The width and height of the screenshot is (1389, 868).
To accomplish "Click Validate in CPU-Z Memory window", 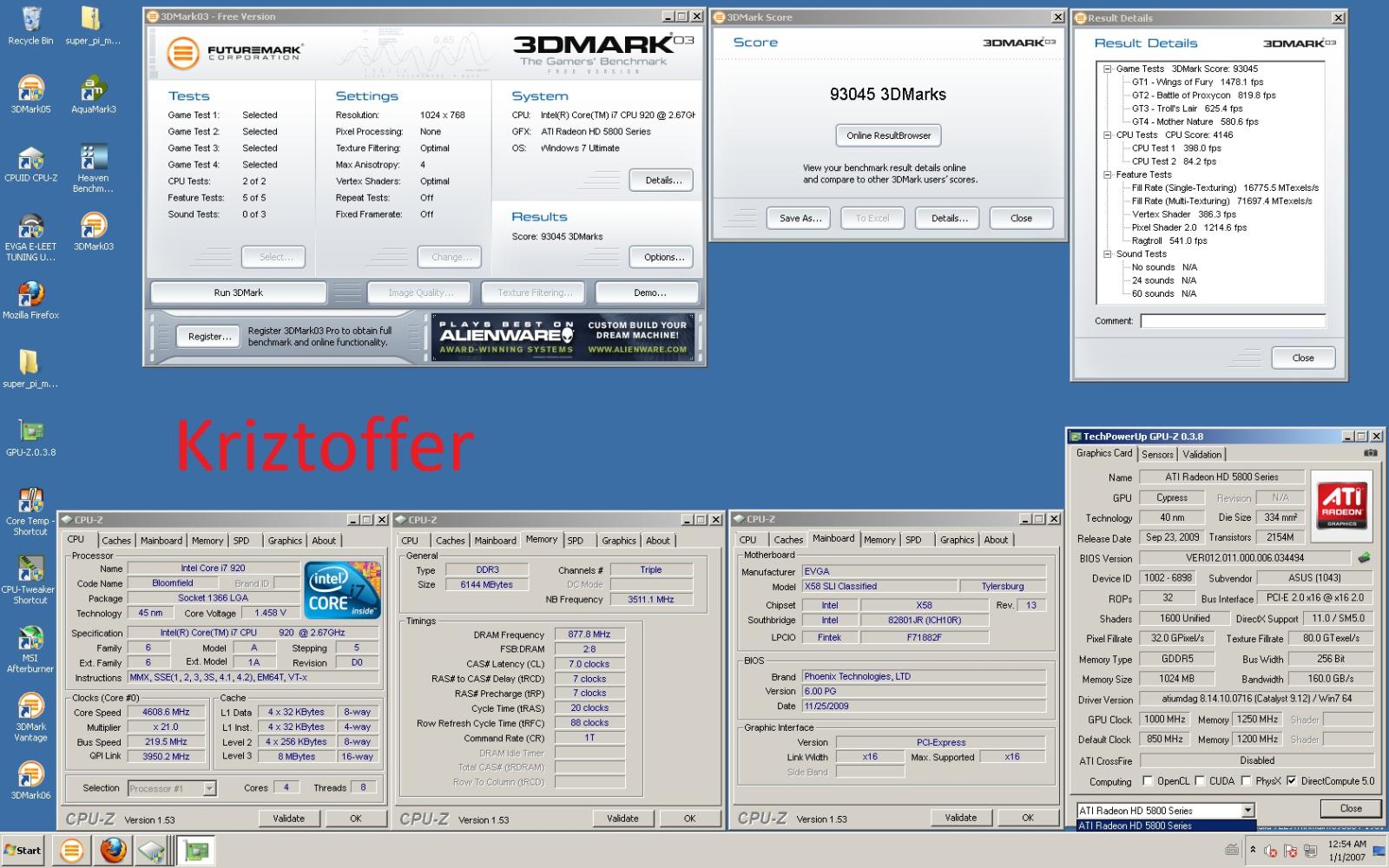I will (622, 818).
